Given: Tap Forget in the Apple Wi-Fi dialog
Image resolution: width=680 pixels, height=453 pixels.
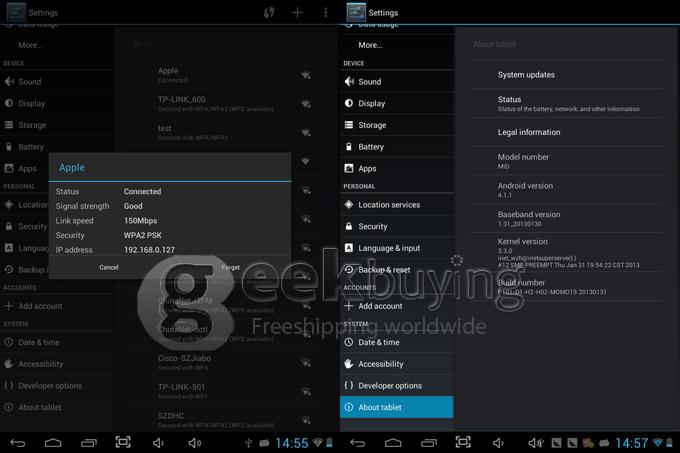Looking at the screenshot, I should (x=230, y=267).
